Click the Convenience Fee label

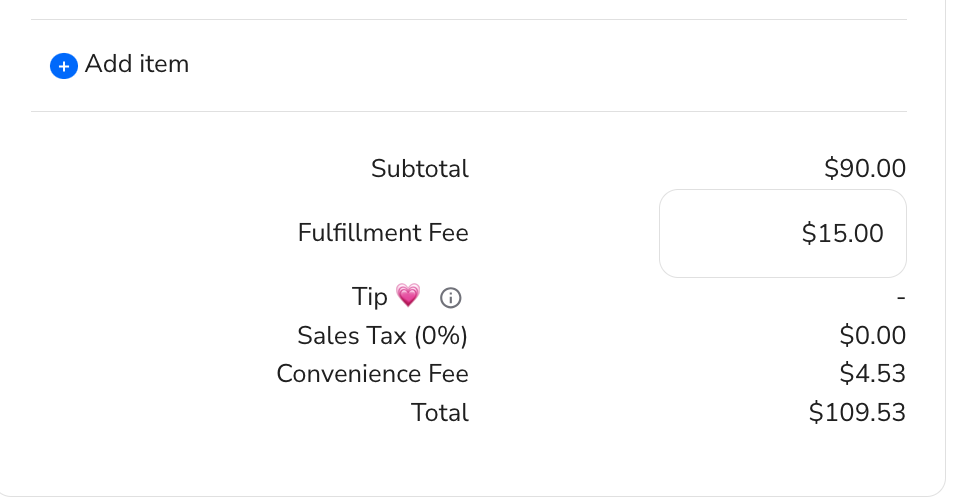click(x=373, y=374)
